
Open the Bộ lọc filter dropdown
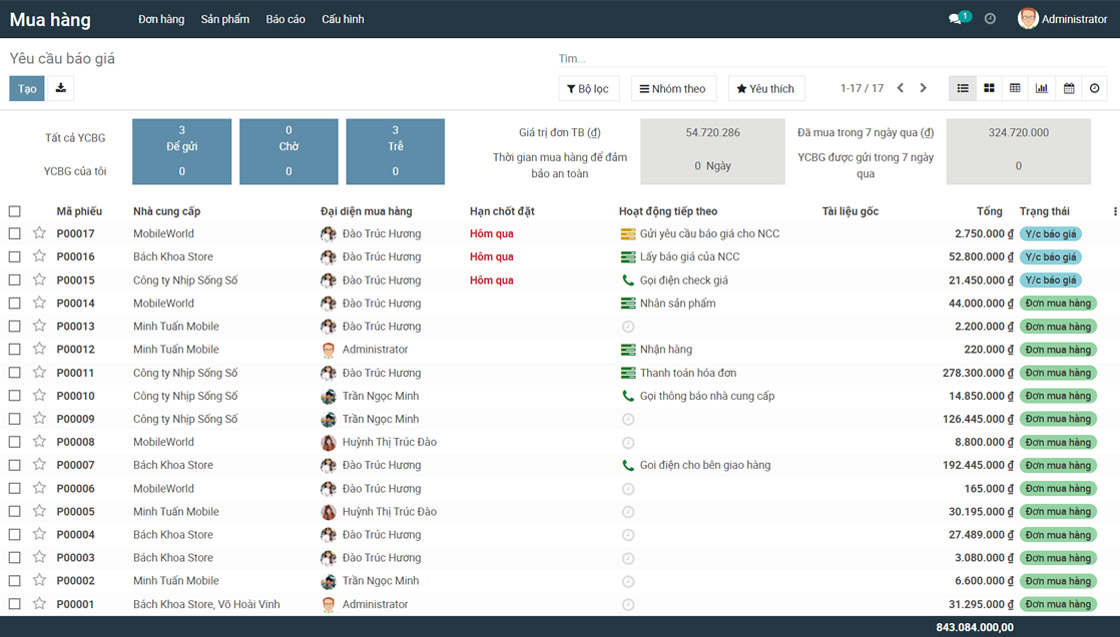(x=588, y=89)
